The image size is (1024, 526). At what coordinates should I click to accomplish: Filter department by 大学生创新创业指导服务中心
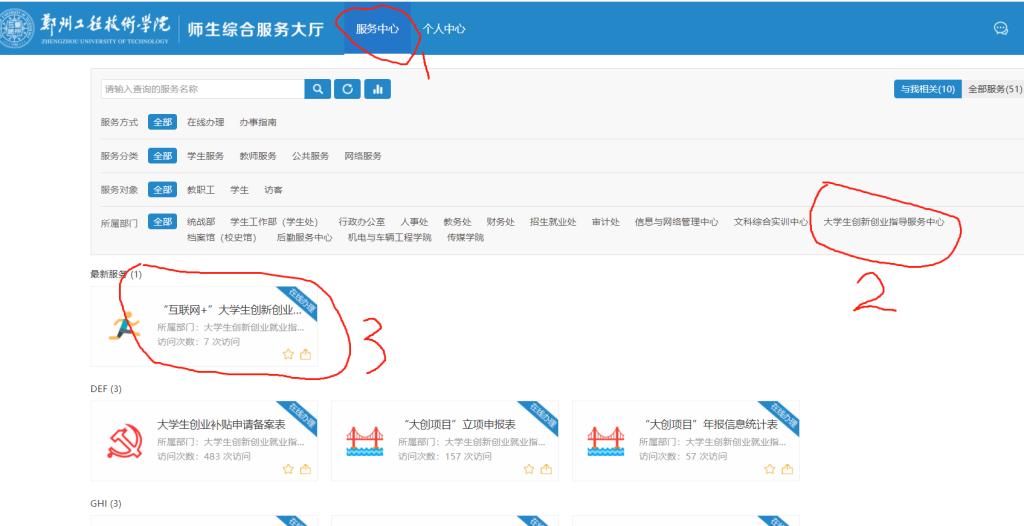(884, 222)
